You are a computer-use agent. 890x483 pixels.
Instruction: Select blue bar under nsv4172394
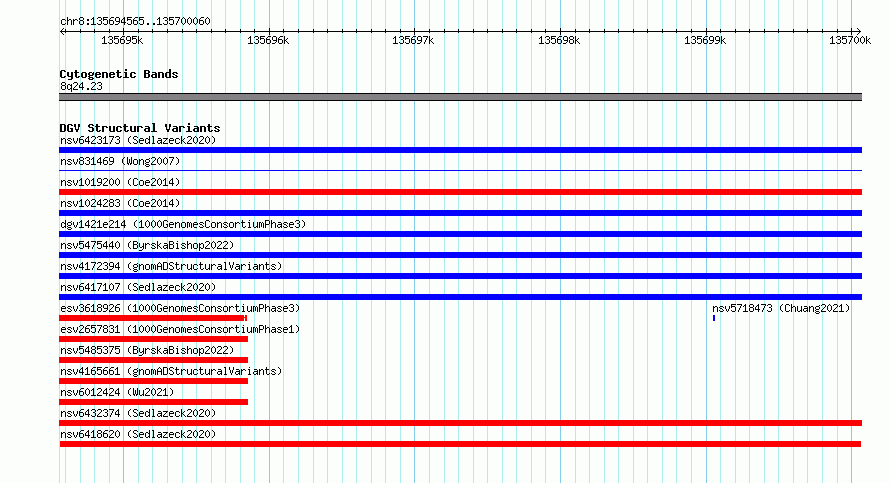tap(460, 276)
